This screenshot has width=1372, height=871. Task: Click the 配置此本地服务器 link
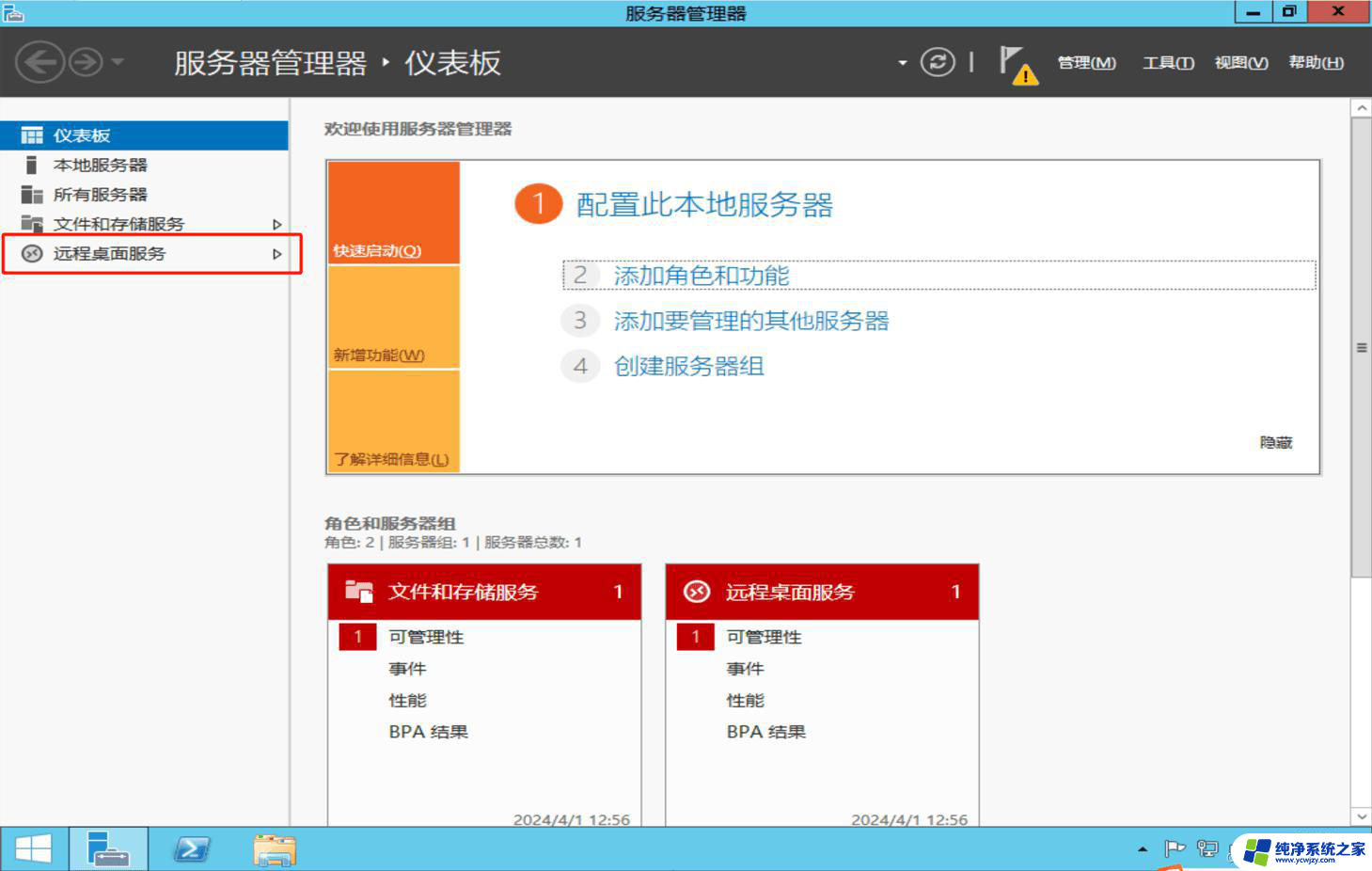coord(704,205)
